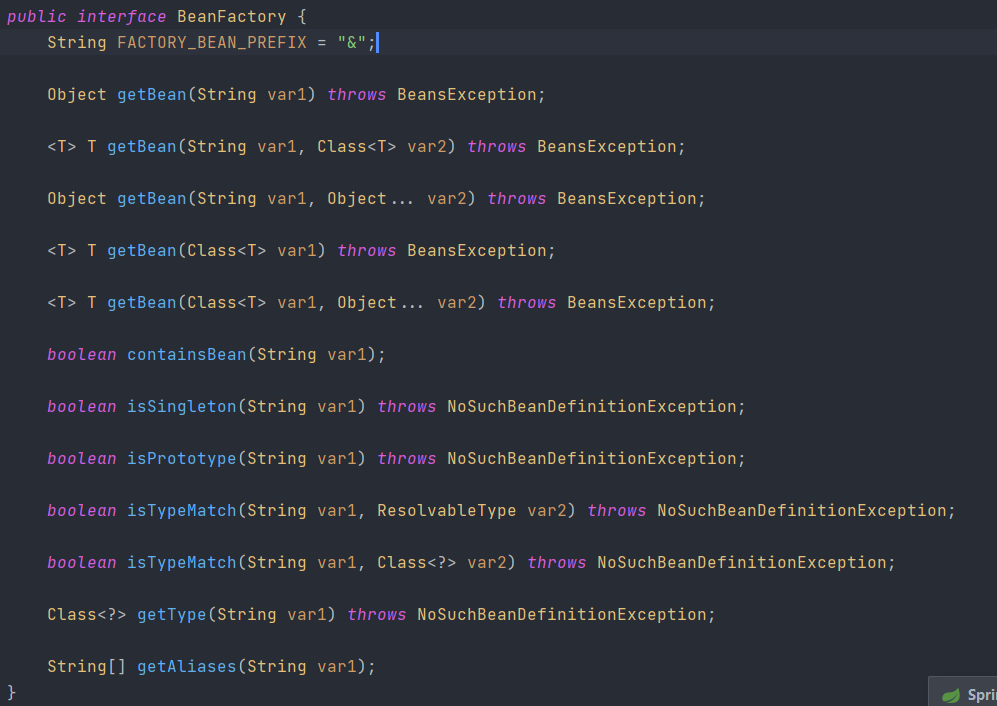
Task: Click the containsBean method name
Action: [187, 355]
